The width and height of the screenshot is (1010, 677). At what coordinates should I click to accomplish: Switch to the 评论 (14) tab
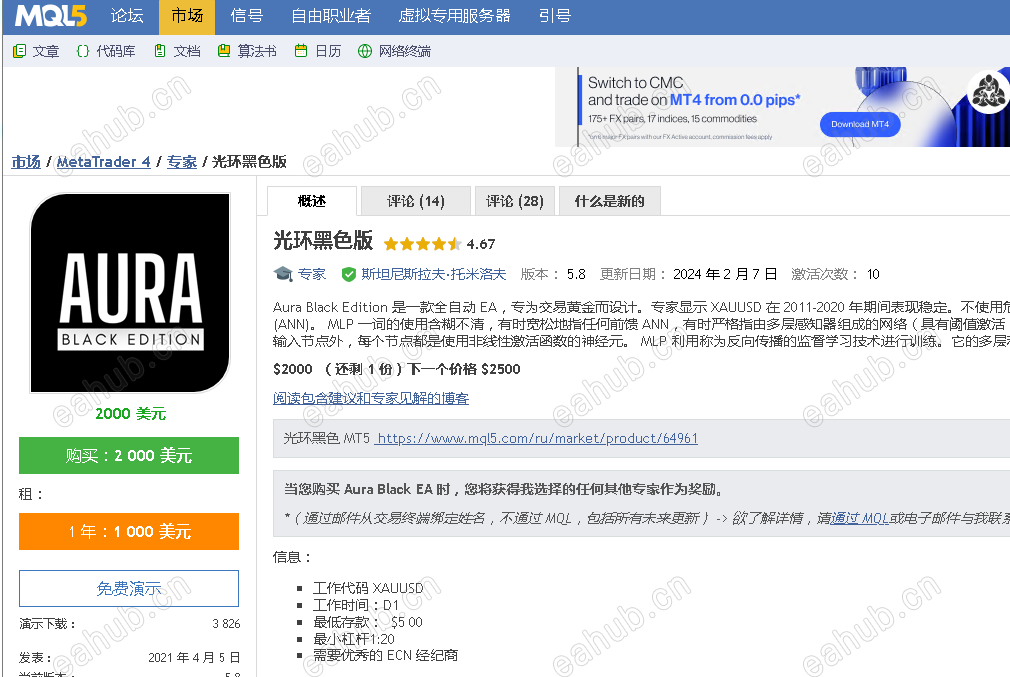[415, 201]
